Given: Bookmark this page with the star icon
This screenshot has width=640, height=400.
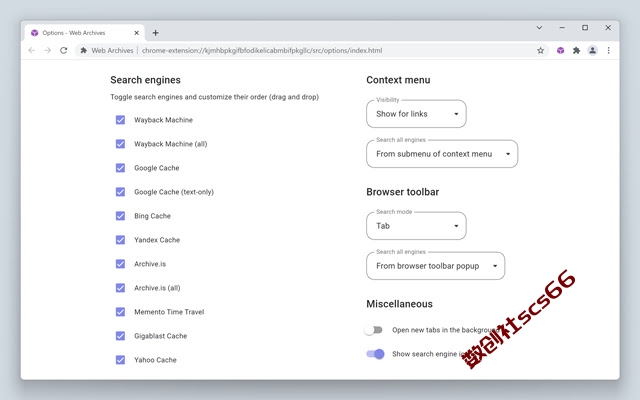Looking at the screenshot, I should click(540, 50).
